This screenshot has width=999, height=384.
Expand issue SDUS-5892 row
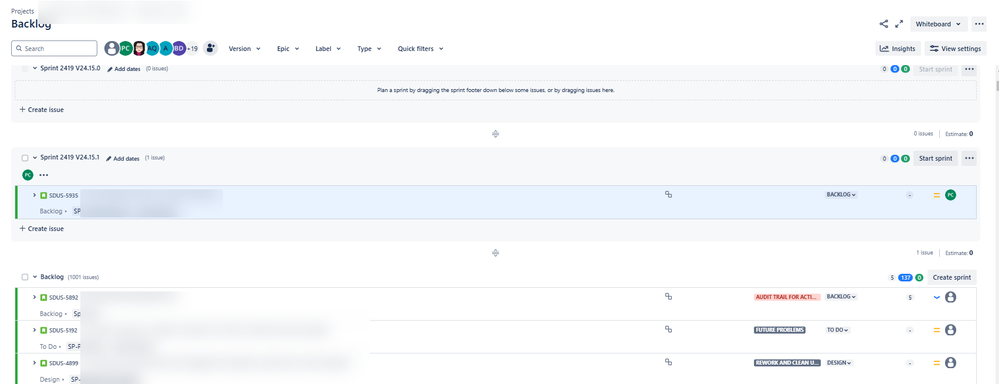pyautogui.click(x=34, y=297)
